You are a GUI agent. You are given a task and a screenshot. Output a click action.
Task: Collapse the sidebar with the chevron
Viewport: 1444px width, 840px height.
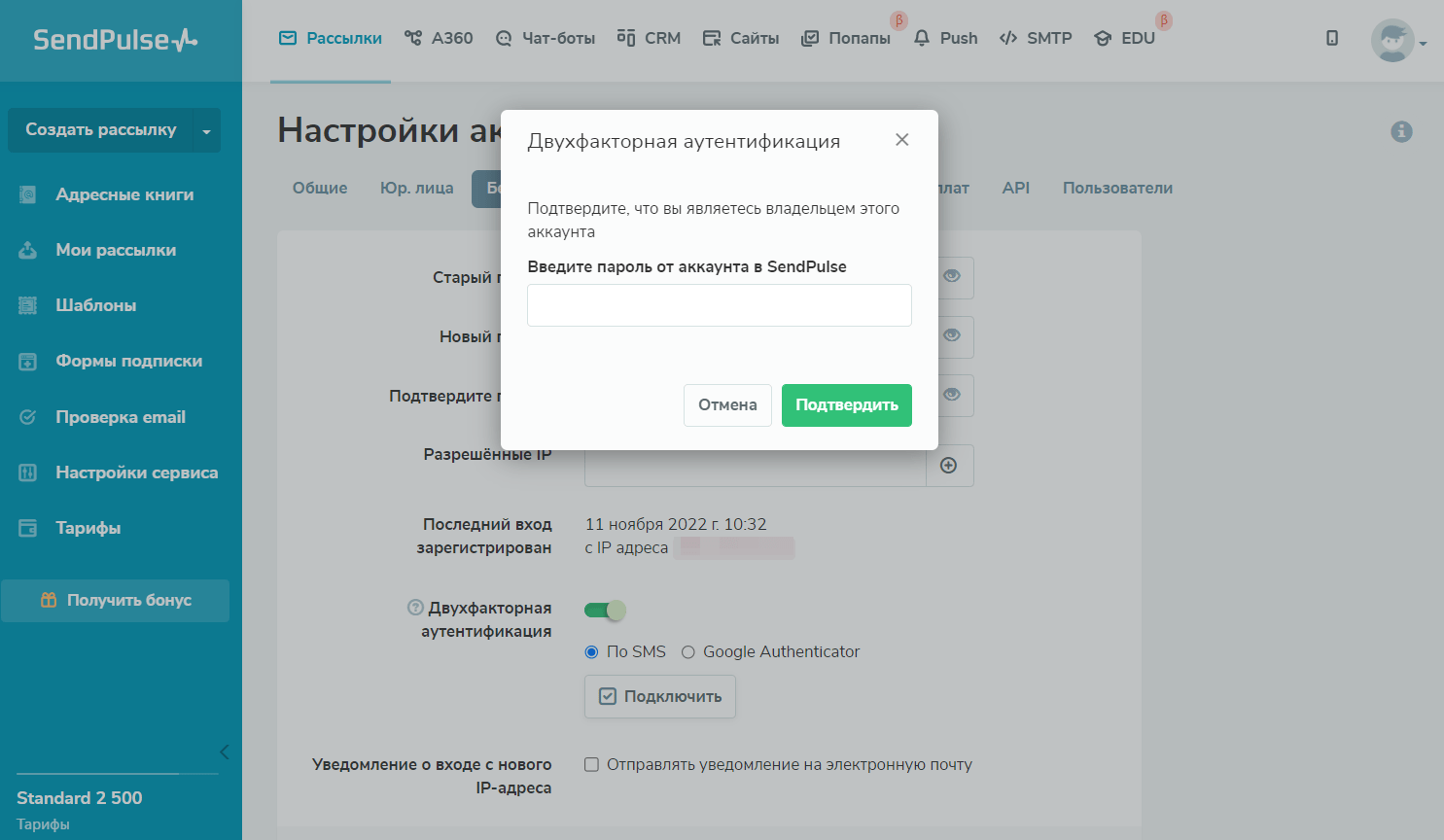[x=225, y=752]
